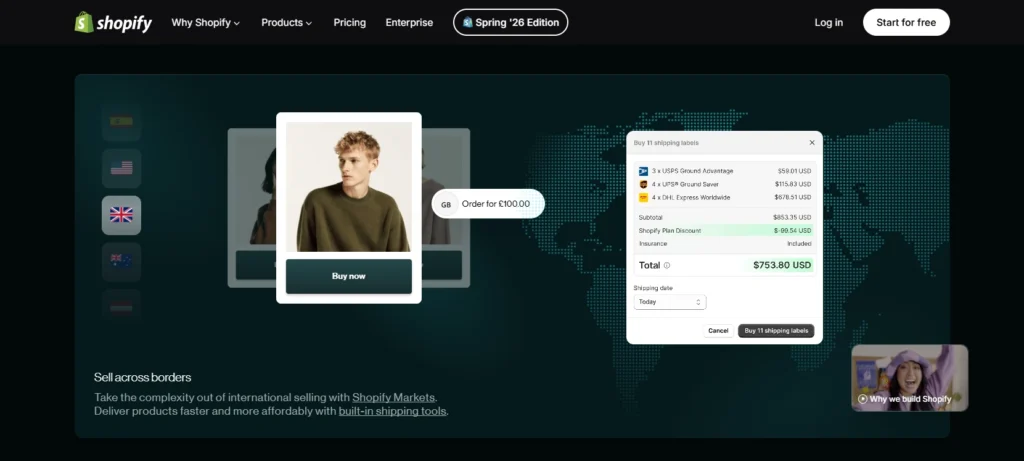This screenshot has height=461, width=1024.
Task: Click the Buy now button
Action: click(349, 276)
